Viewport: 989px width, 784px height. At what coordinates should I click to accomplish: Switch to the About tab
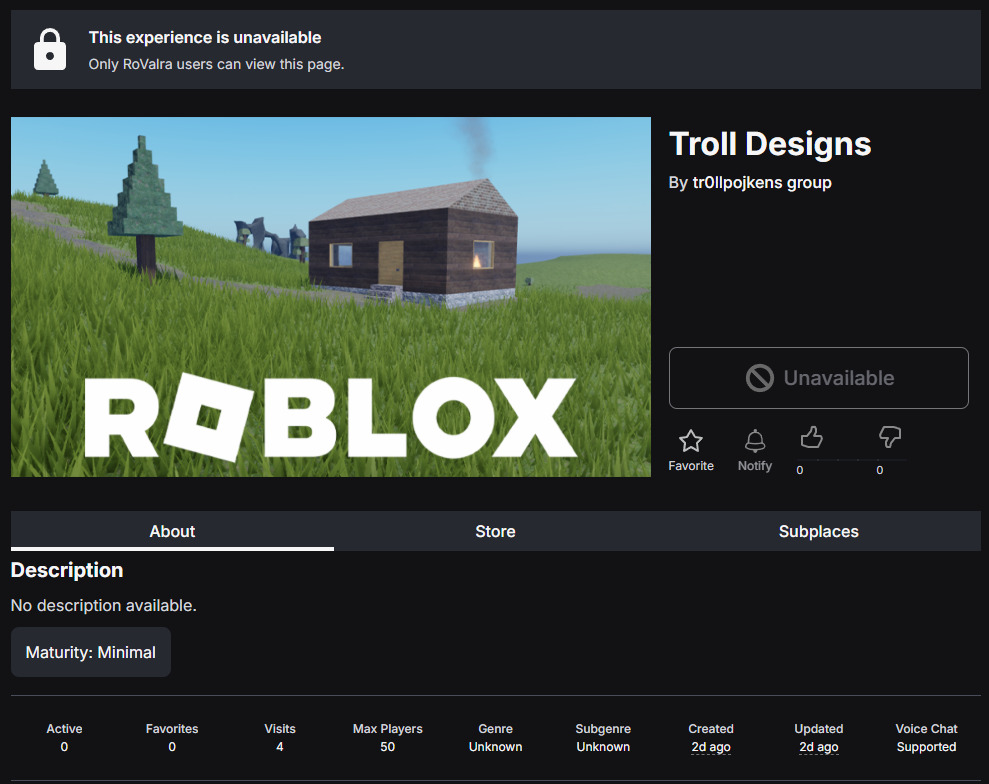coord(172,531)
